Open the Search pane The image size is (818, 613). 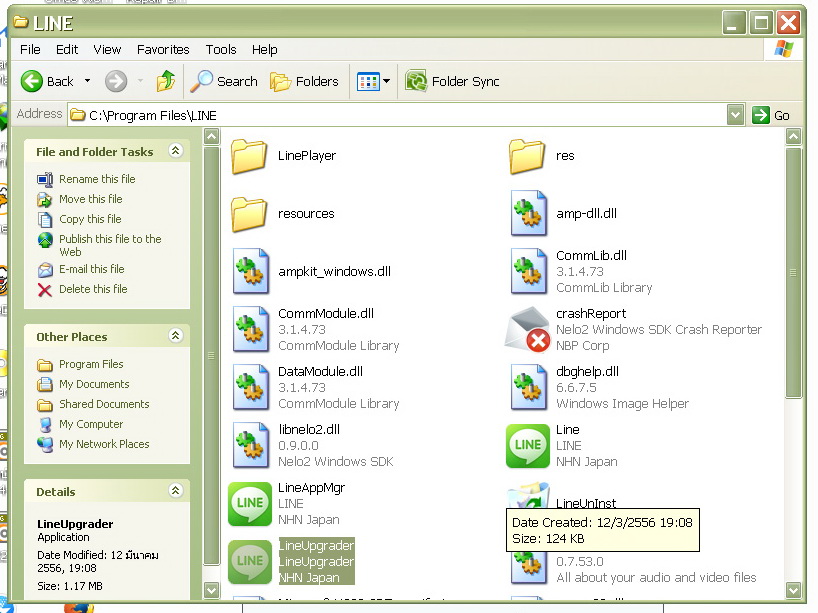point(223,81)
